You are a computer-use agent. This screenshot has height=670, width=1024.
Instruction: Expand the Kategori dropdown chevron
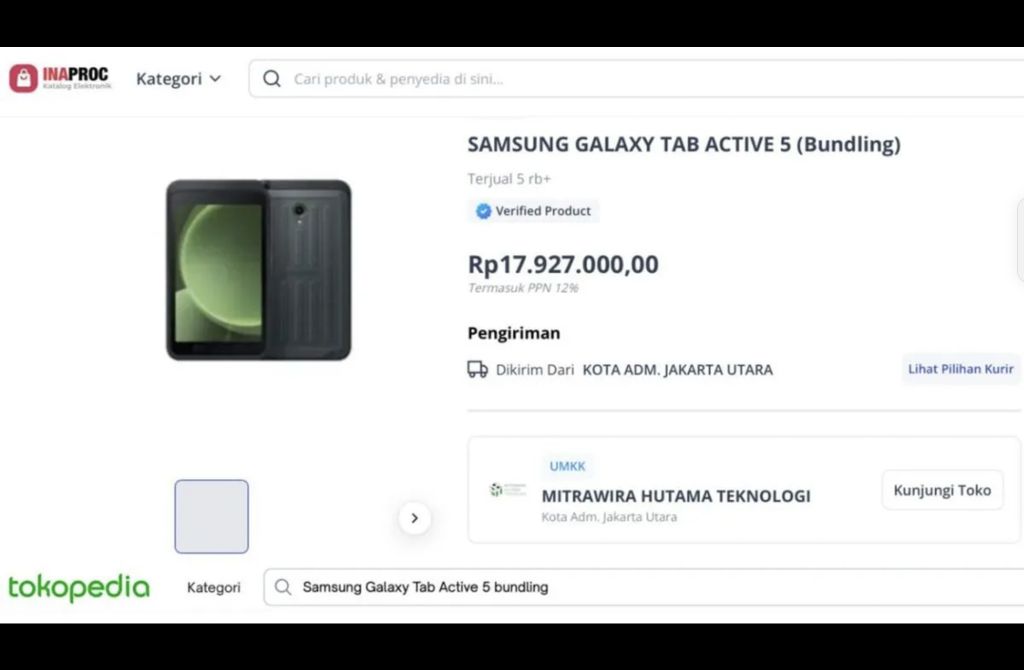tap(215, 79)
